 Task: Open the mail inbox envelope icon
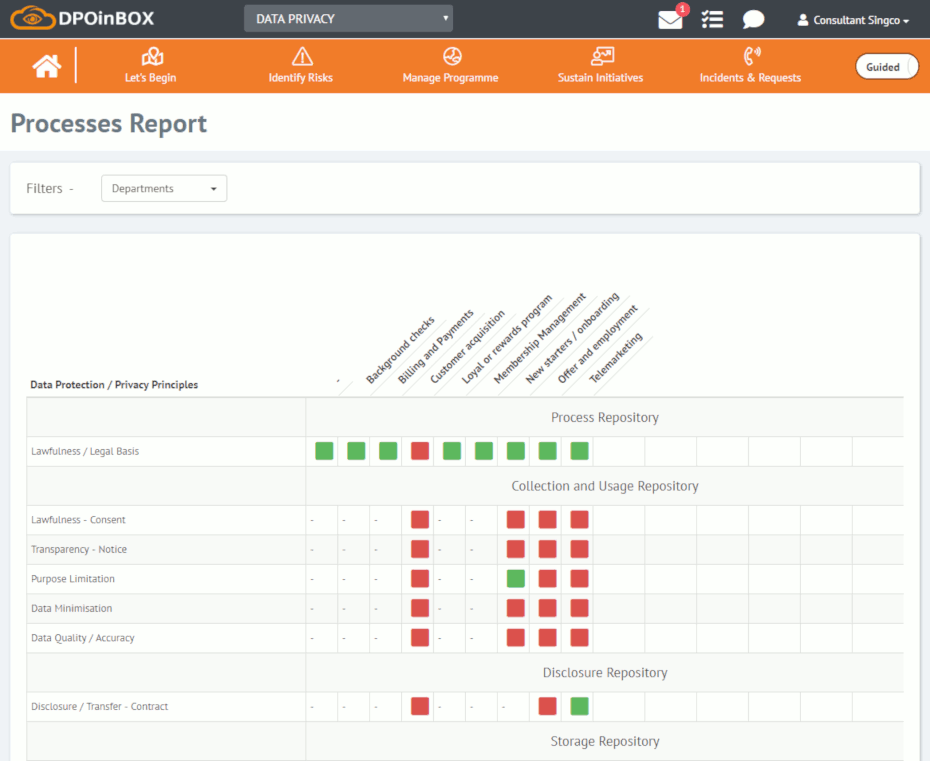coord(670,20)
